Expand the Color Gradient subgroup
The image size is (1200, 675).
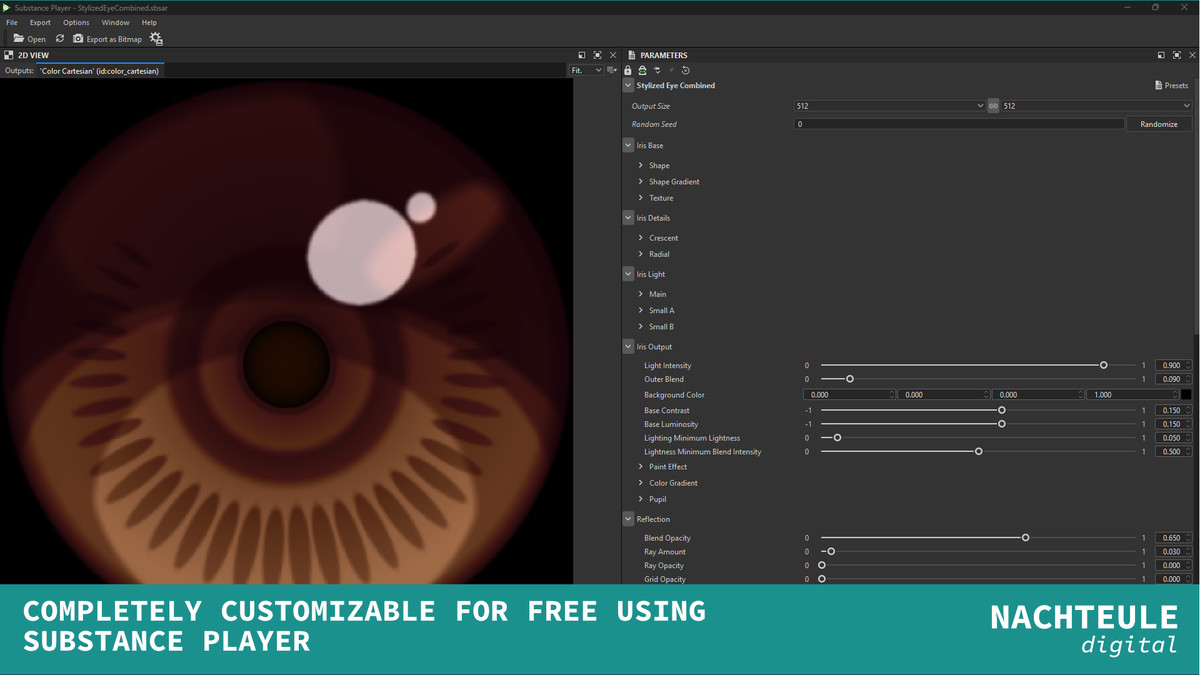point(641,483)
